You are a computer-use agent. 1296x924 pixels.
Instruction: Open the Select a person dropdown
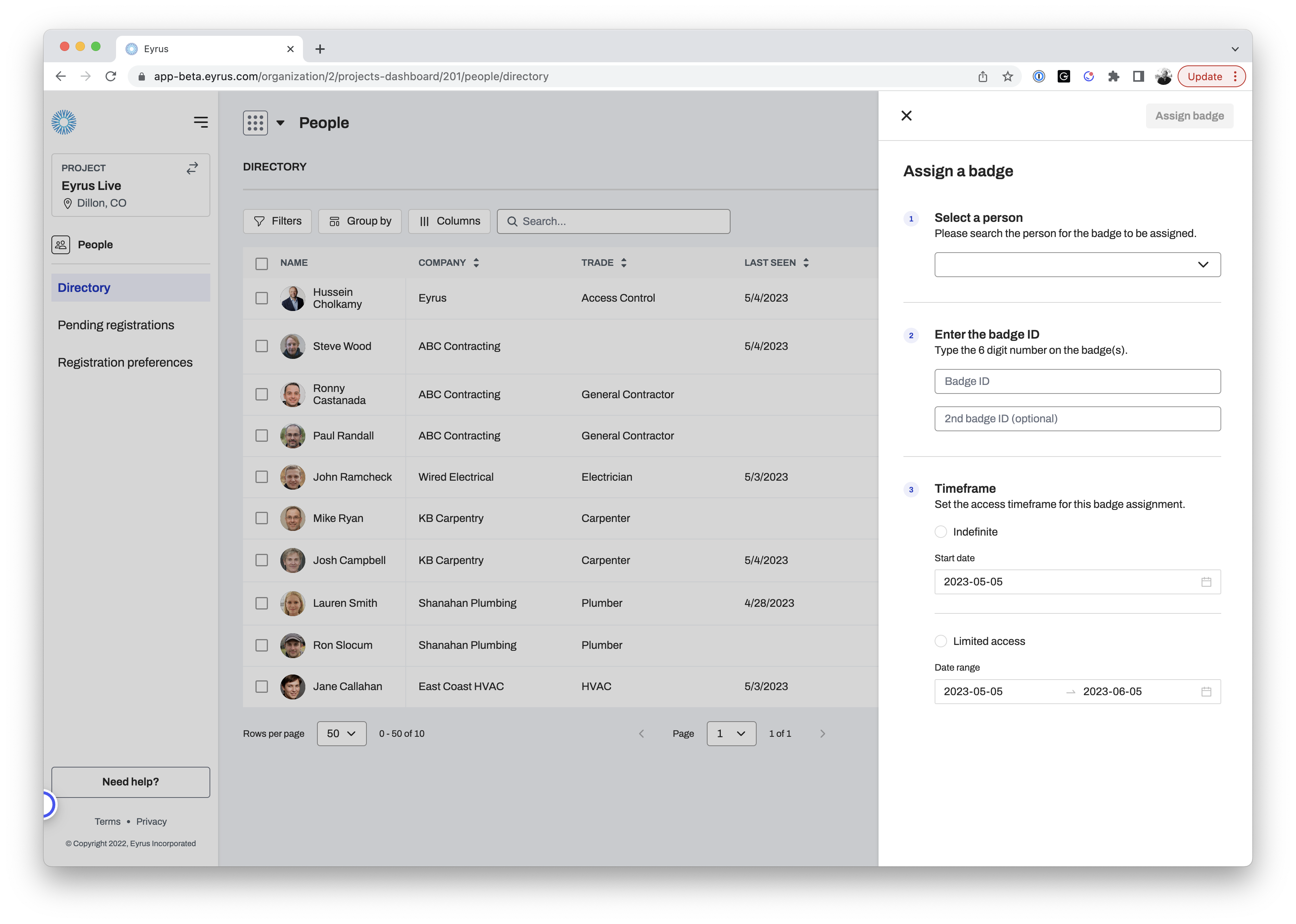tap(1078, 265)
